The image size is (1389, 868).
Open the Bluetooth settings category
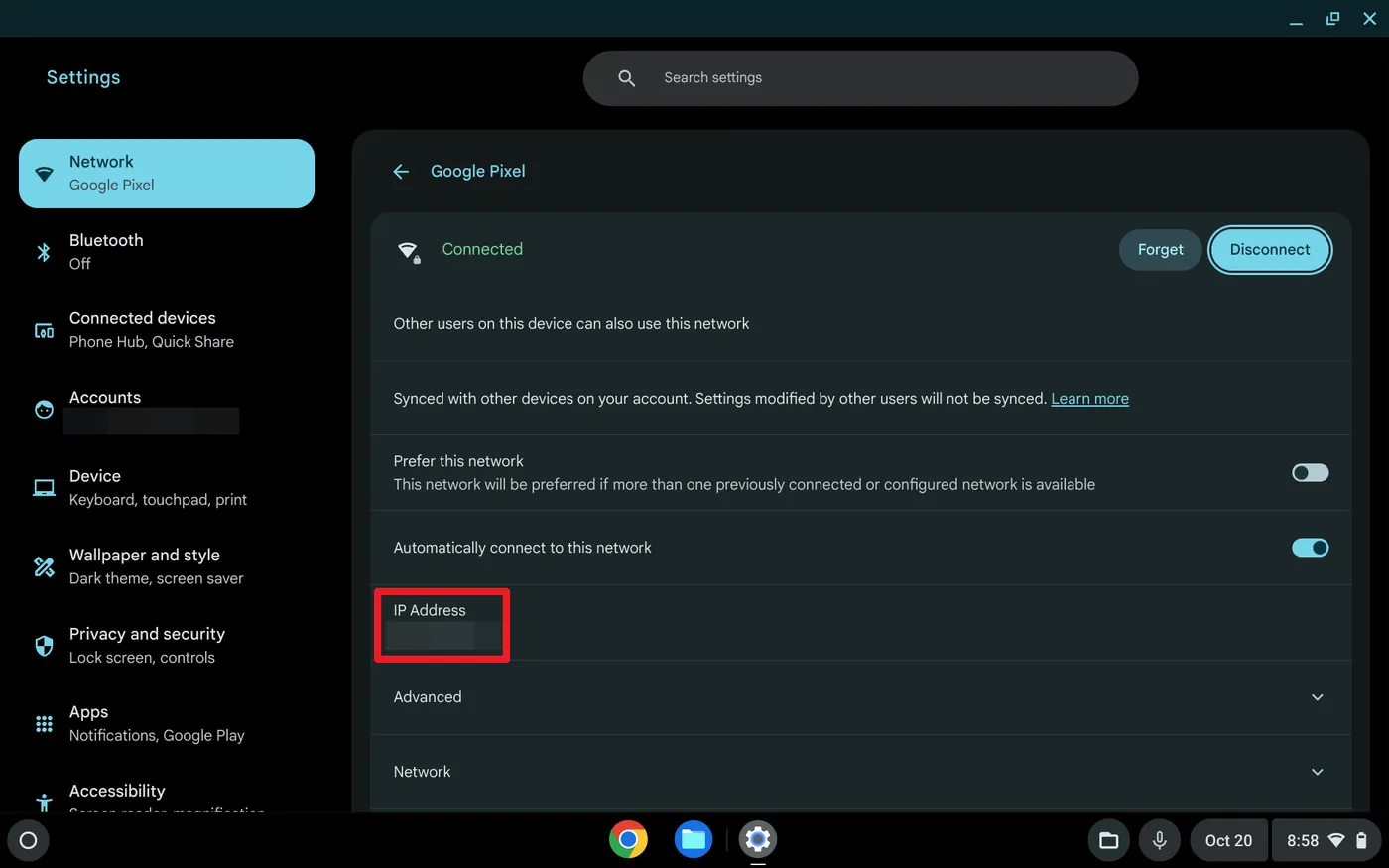167,252
